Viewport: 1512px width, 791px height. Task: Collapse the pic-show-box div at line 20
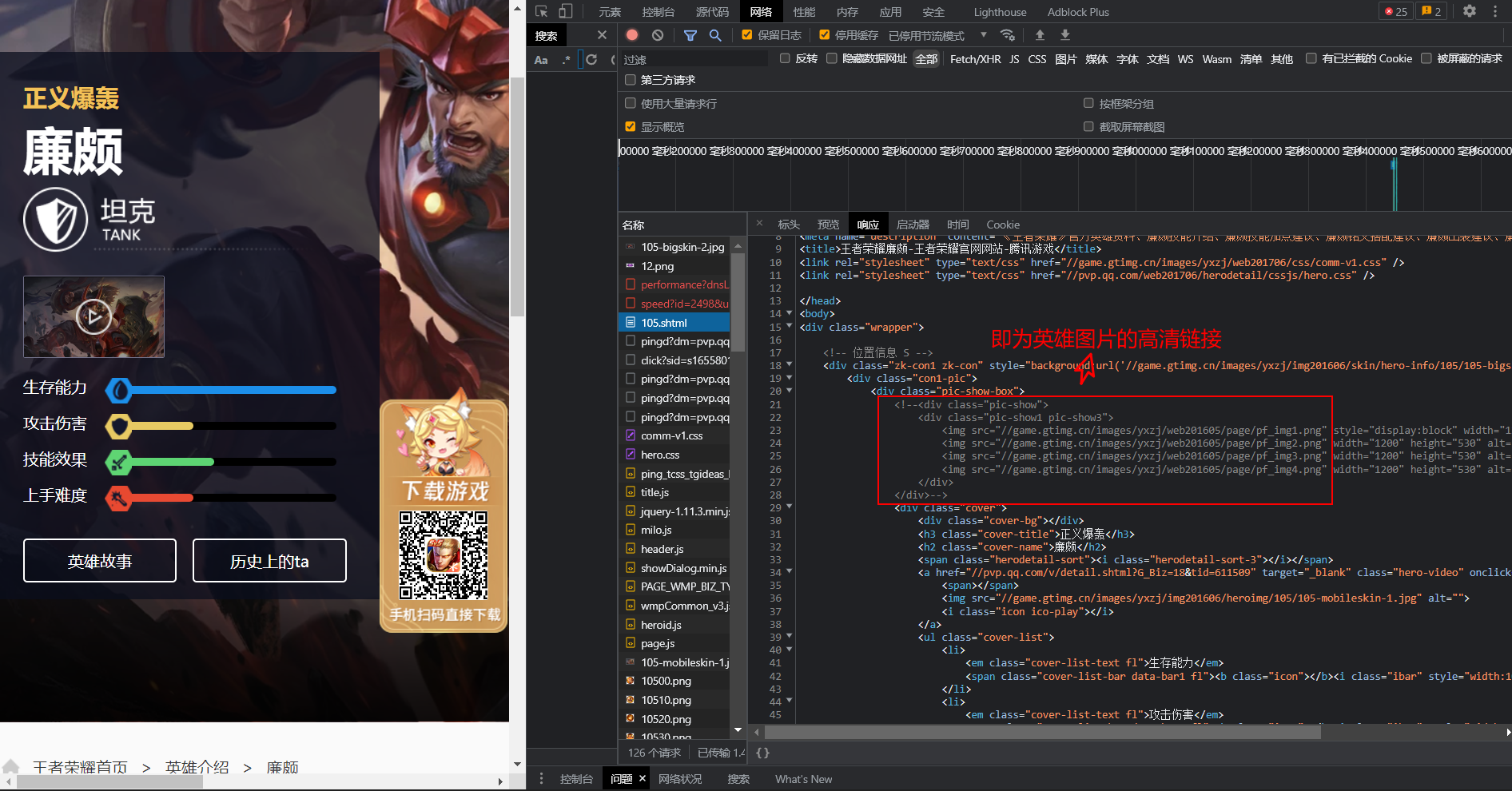coord(789,390)
